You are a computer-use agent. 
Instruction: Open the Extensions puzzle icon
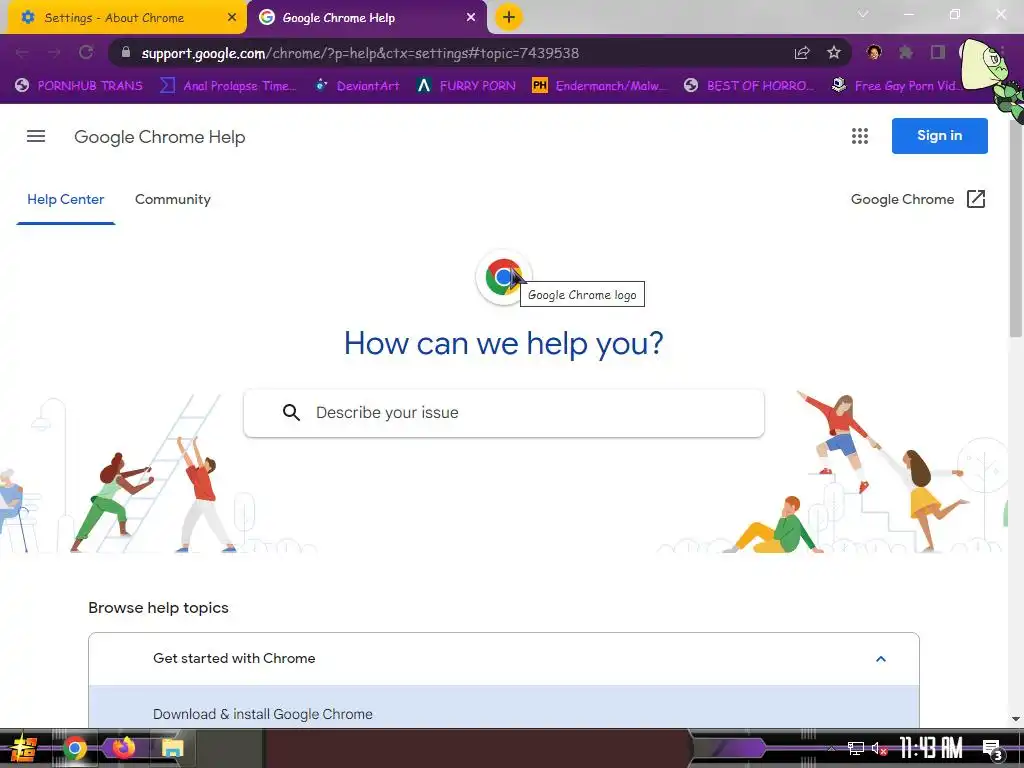click(906, 52)
